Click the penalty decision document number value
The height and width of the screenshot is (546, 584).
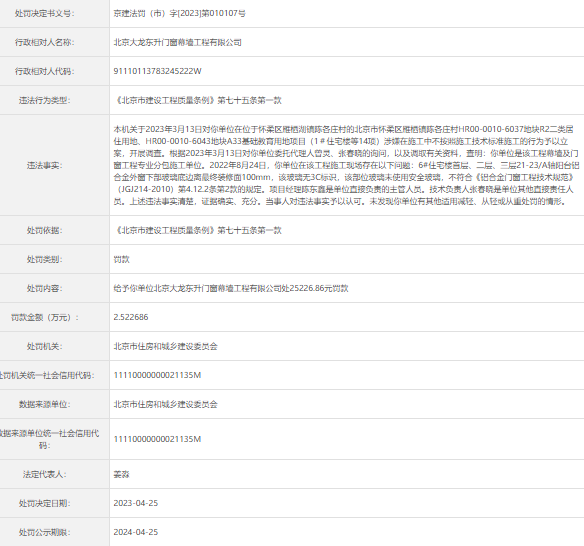tap(180, 13)
